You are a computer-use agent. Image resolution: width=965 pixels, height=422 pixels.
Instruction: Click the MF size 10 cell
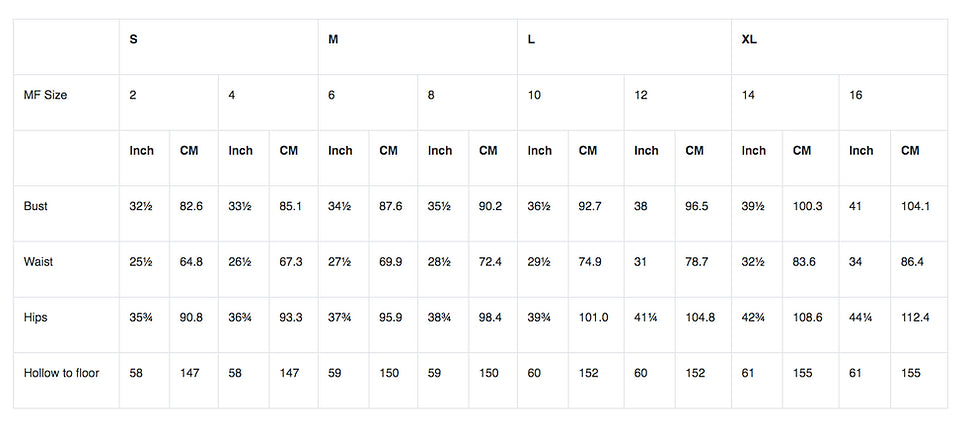click(x=571, y=103)
